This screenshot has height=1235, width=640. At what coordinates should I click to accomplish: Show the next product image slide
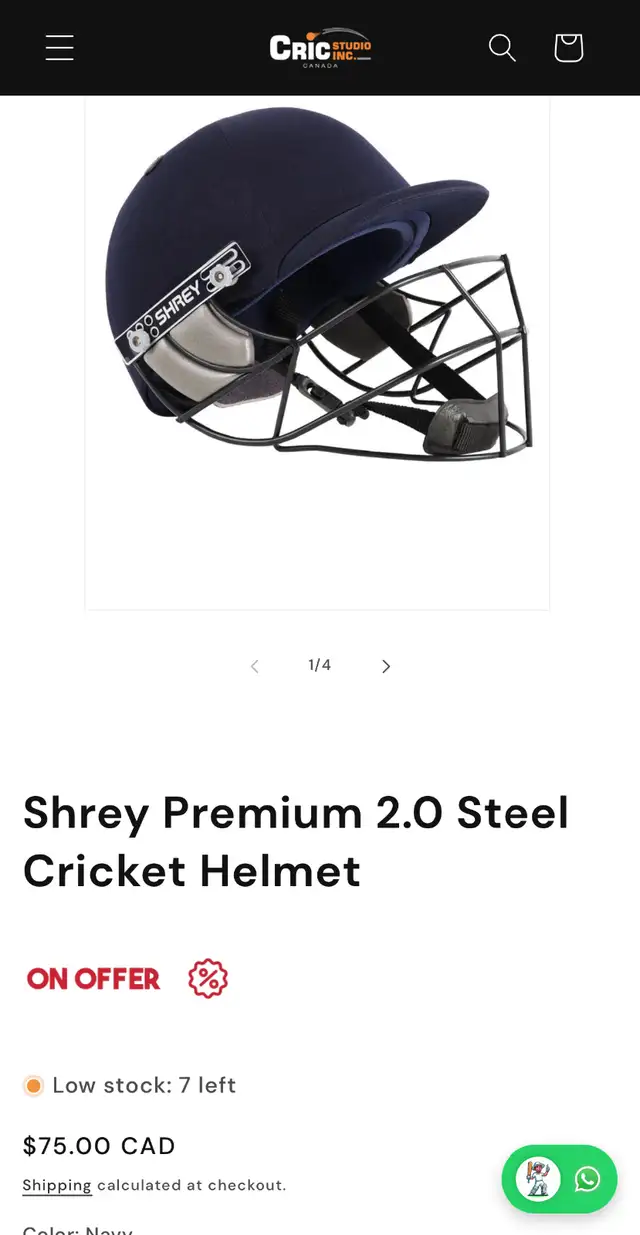386,666
